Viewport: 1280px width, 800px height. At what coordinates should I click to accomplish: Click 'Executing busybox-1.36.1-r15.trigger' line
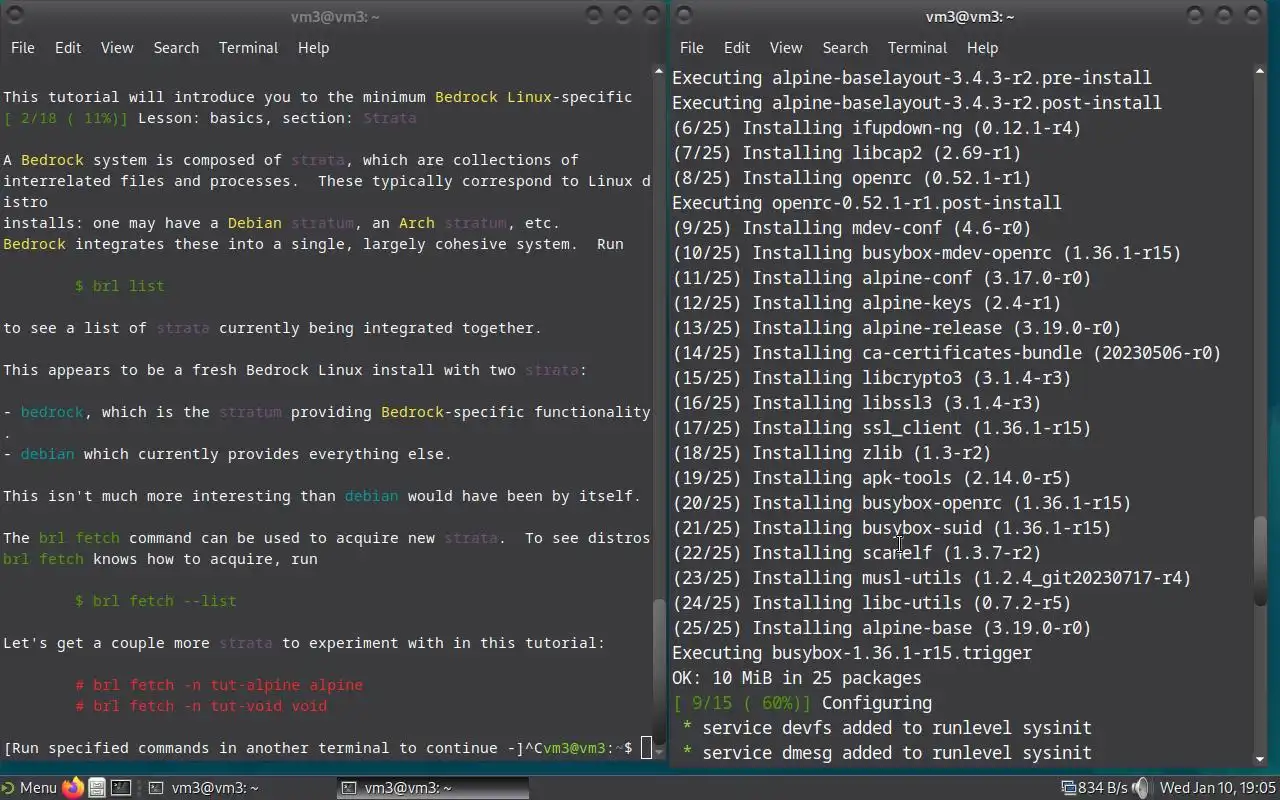coord(852,653)
